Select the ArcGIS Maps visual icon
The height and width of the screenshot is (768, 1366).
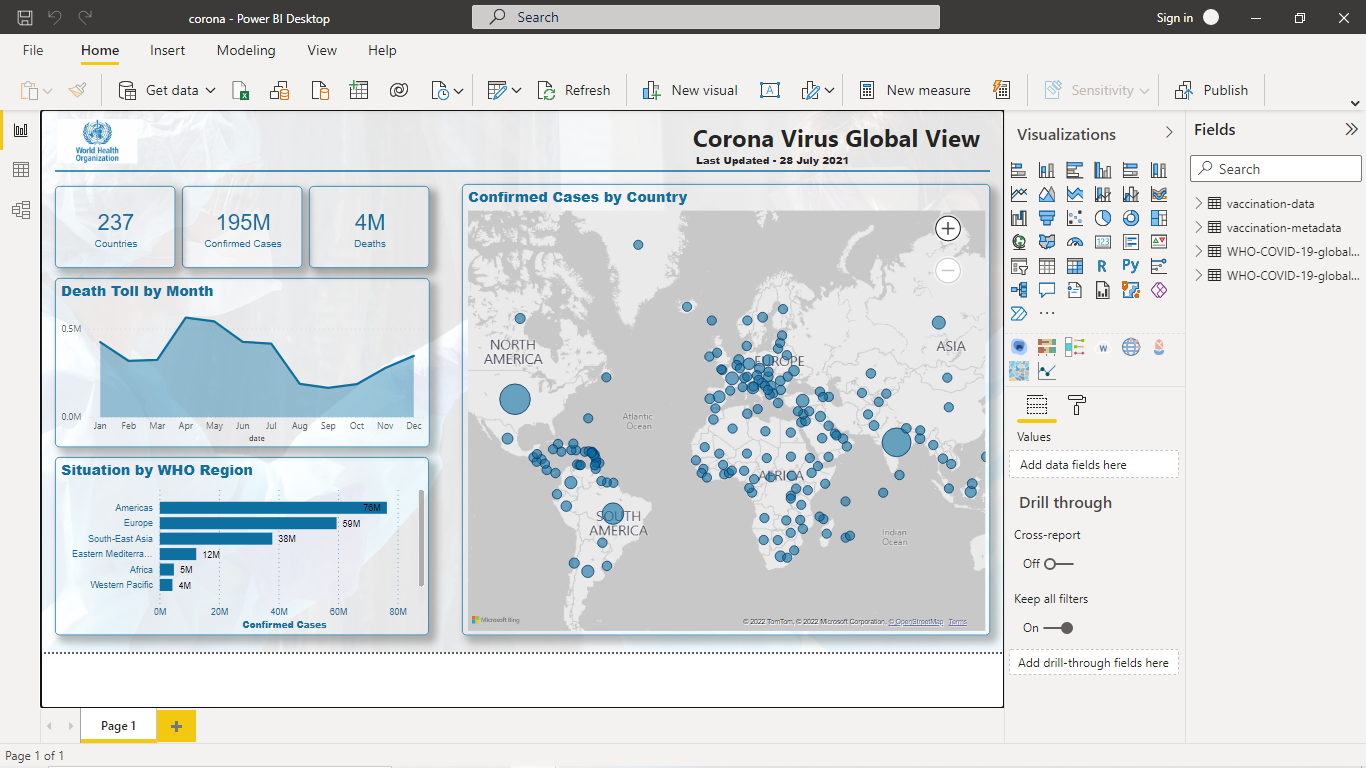tap(1131, 291)
